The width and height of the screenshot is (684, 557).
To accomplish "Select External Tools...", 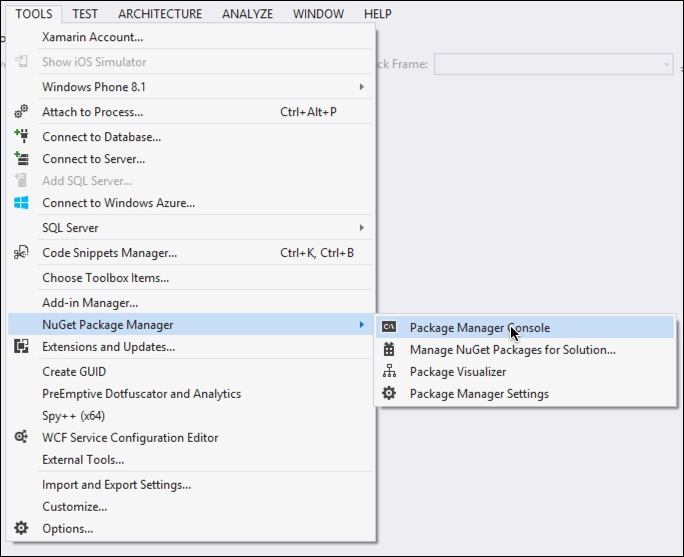I will pyautogui.click(x=191, y=459).
